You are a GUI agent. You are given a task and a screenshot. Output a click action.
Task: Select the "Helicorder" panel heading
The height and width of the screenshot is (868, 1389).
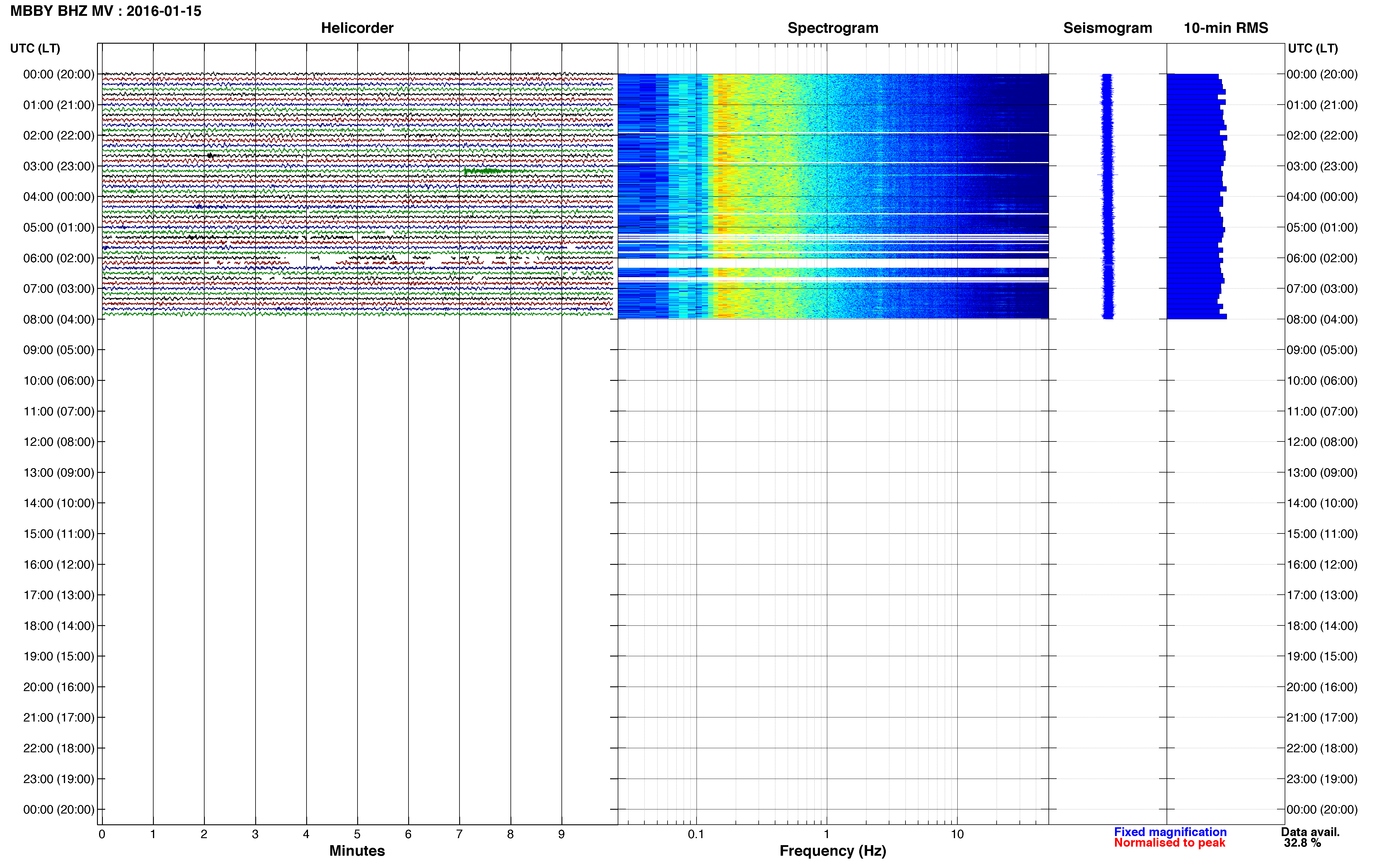(x=357, y=28)
